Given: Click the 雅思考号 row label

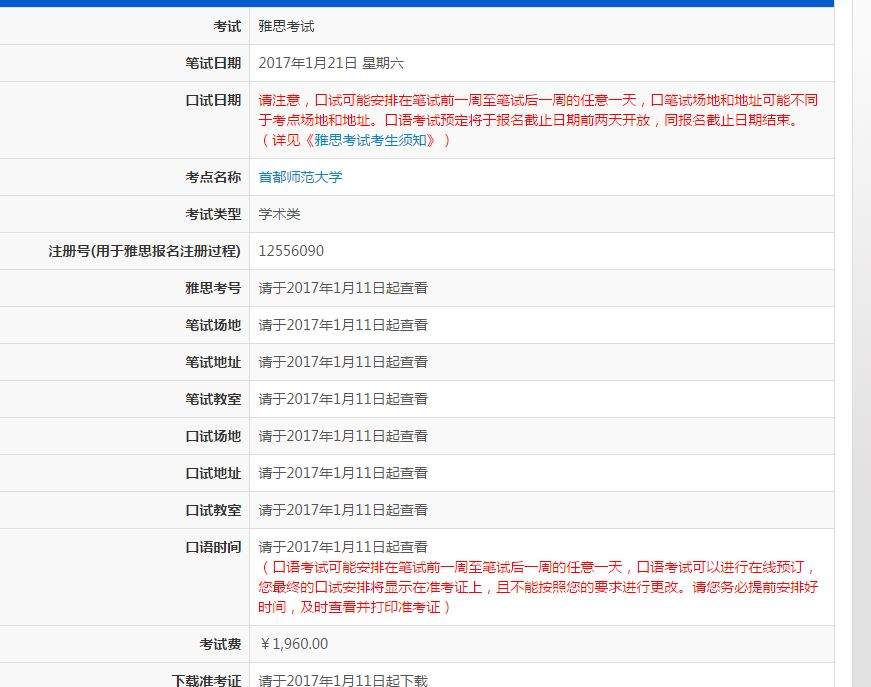Looking at the screenshot, I should point(213,288).
